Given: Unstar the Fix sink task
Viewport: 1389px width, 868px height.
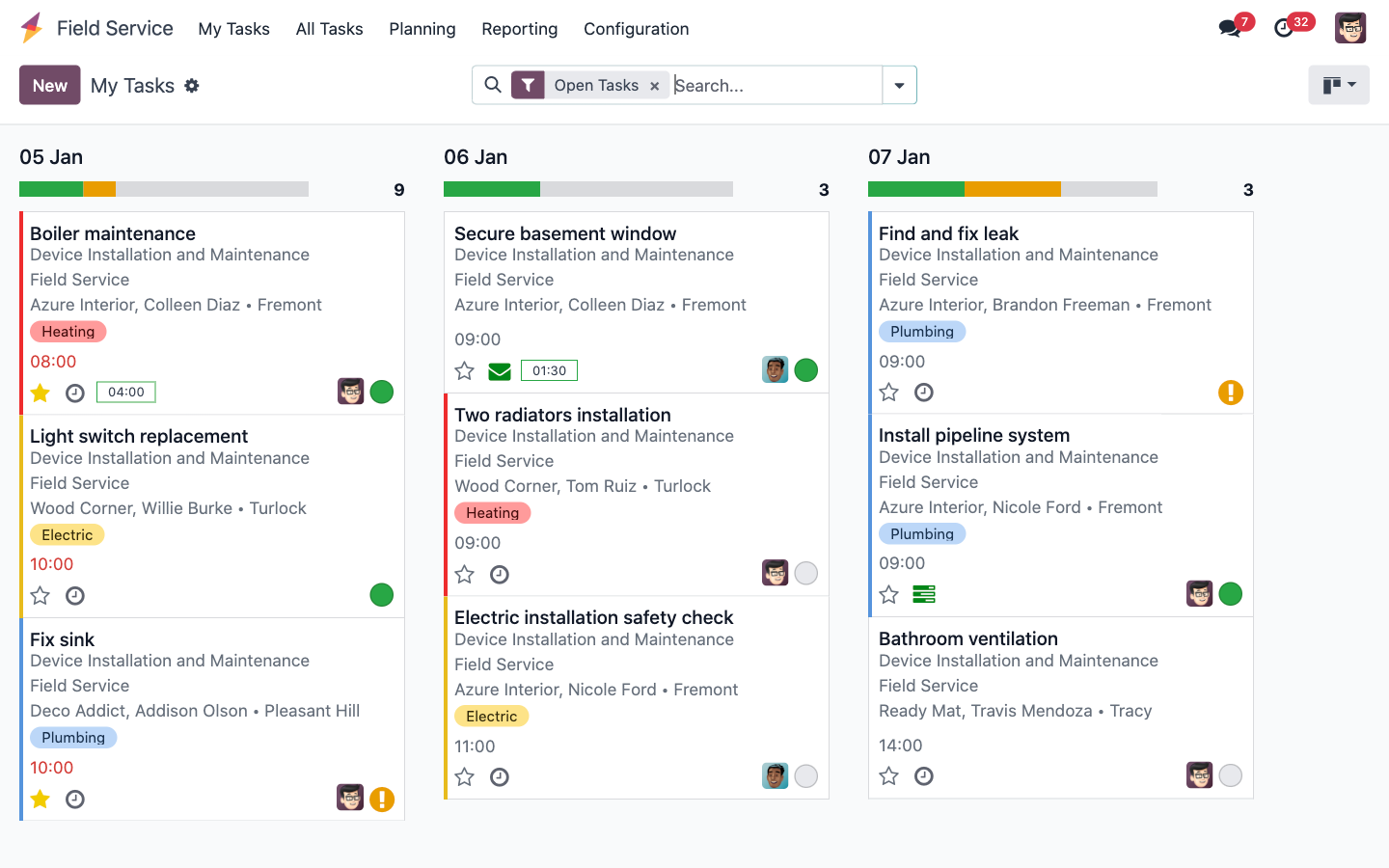Looking at the screenshot, I should [x=40, y=799].
